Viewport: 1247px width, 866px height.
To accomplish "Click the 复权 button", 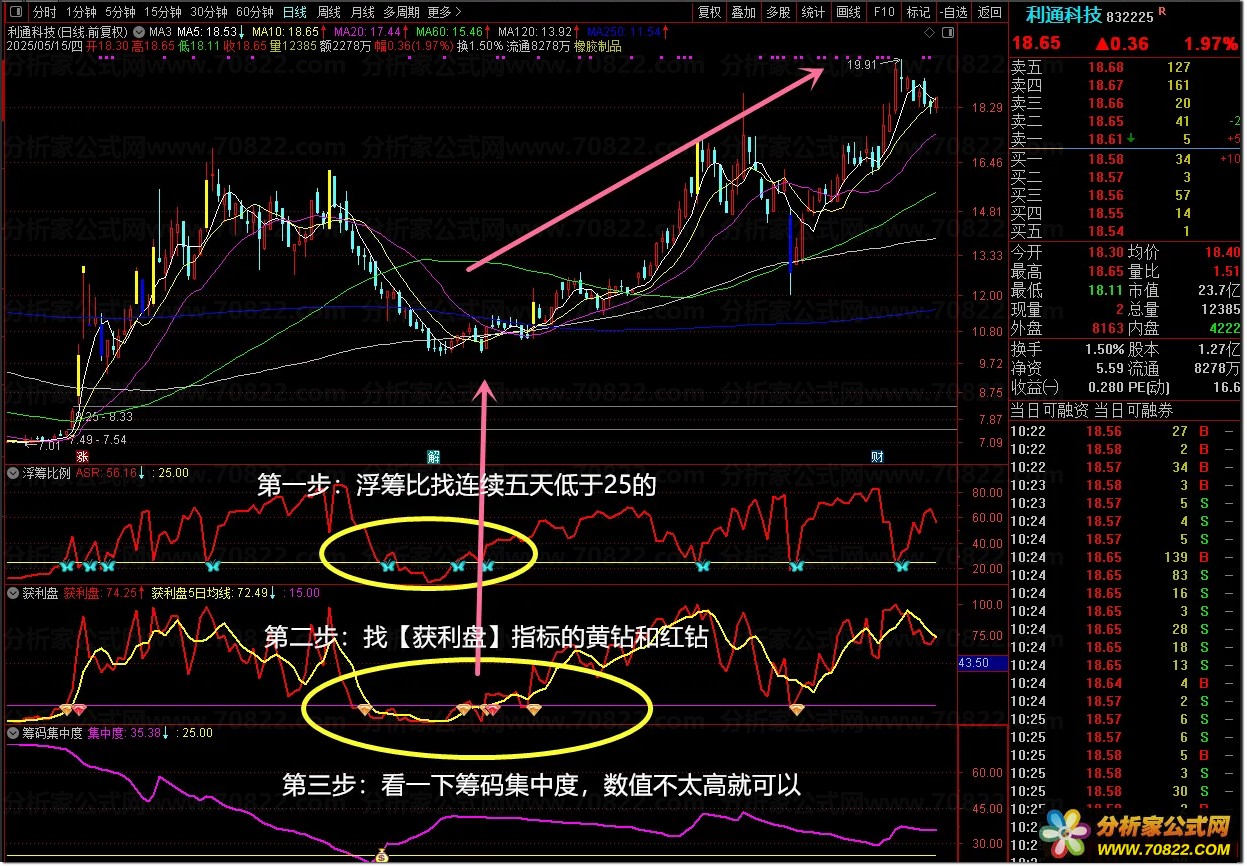I will click(709, 13).
